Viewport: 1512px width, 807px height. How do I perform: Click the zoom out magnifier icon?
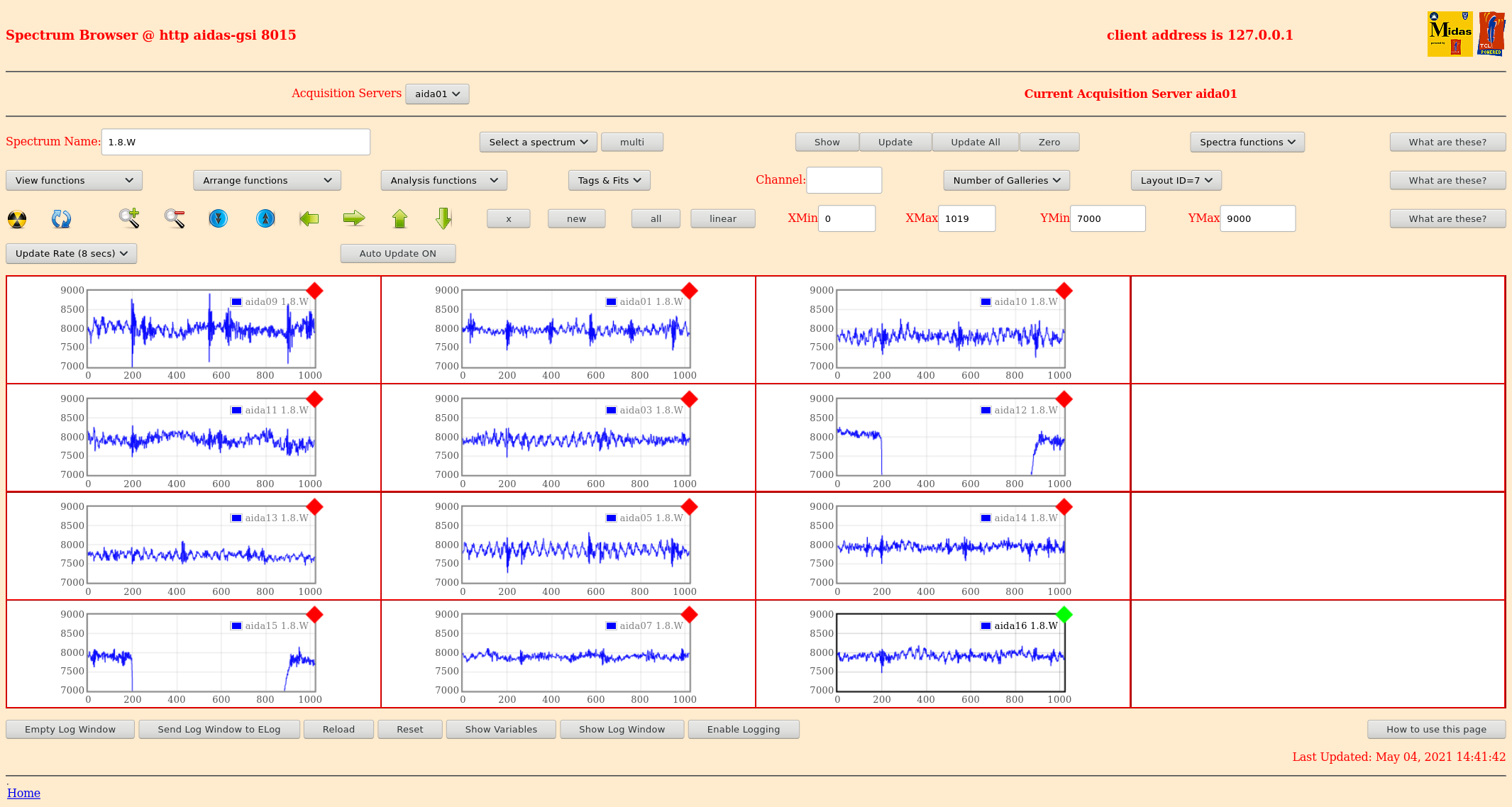tap(175, 218)
